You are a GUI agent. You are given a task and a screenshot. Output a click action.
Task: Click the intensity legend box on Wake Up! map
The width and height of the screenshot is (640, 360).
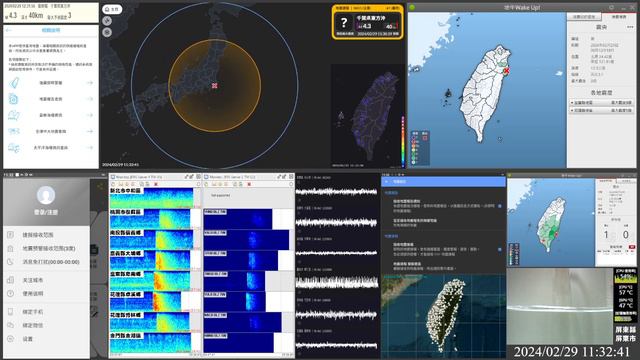click(x=420, y=148)
